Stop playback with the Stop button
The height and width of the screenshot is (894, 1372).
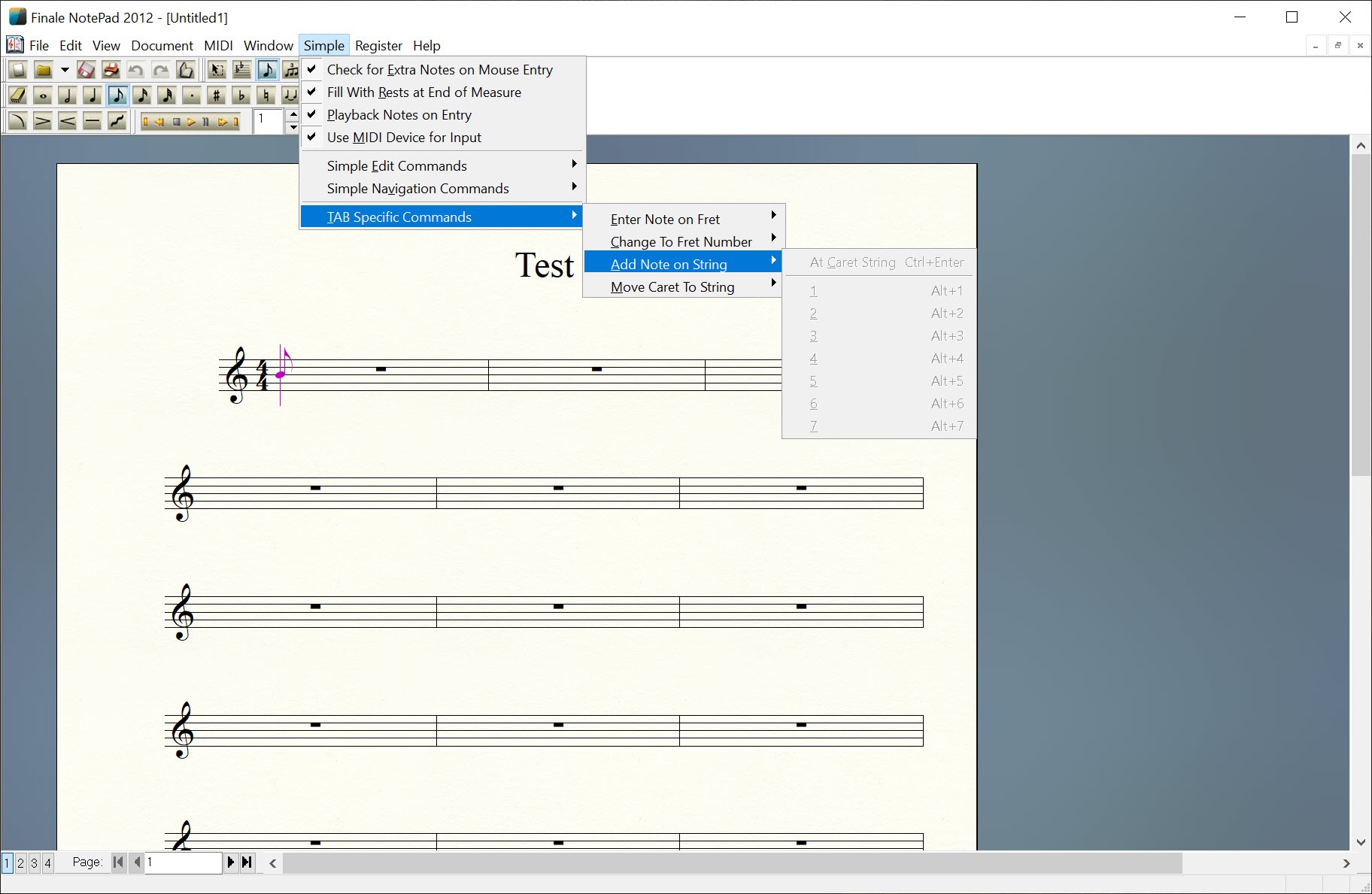pyautogui.click(x=176, y=122)
